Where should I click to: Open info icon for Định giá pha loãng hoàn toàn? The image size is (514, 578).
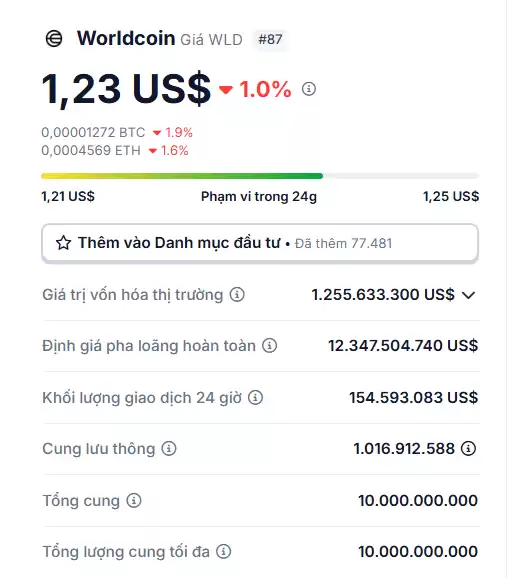[x=270, y=346]
